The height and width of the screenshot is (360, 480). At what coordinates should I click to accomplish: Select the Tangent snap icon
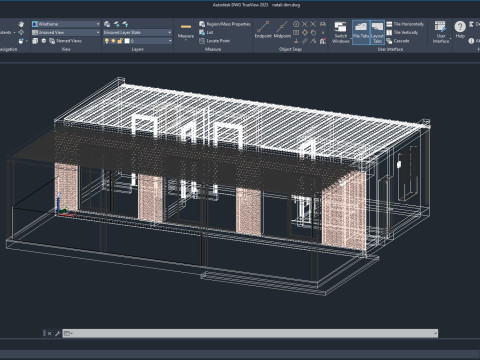coord(313,32)
